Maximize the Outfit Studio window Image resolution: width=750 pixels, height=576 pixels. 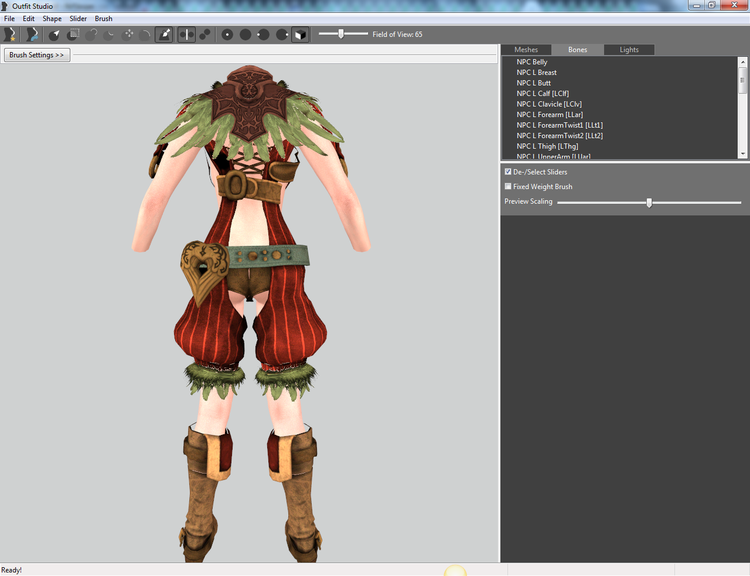point(712,5)
